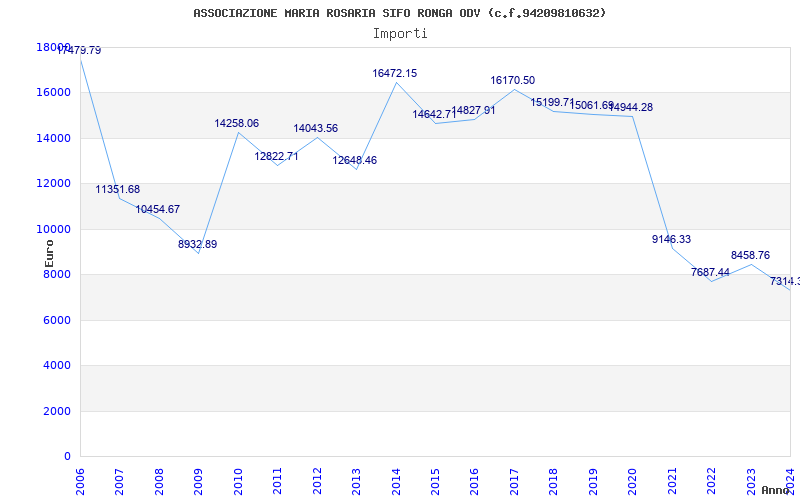Select the 8458.76 data label
Screen dimensions: 800x500
750,255
